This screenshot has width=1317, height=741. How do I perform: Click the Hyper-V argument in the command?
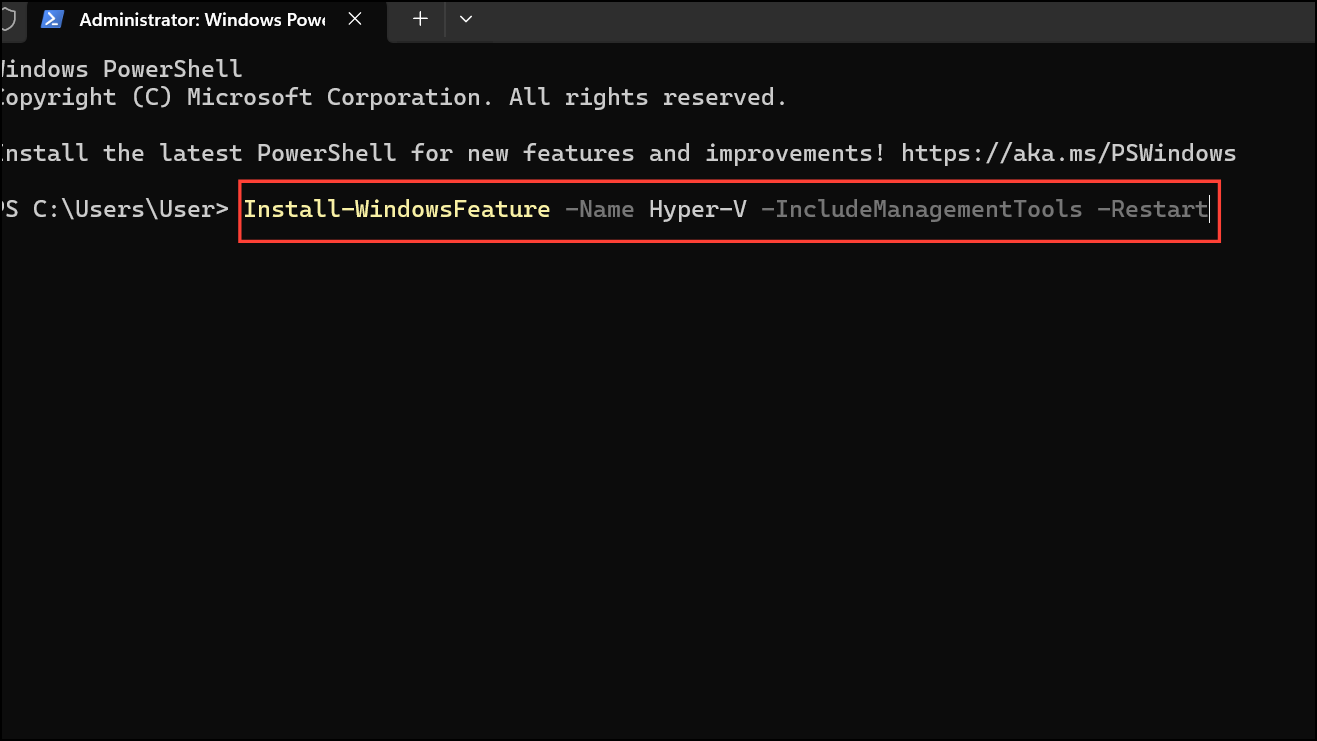697,209
